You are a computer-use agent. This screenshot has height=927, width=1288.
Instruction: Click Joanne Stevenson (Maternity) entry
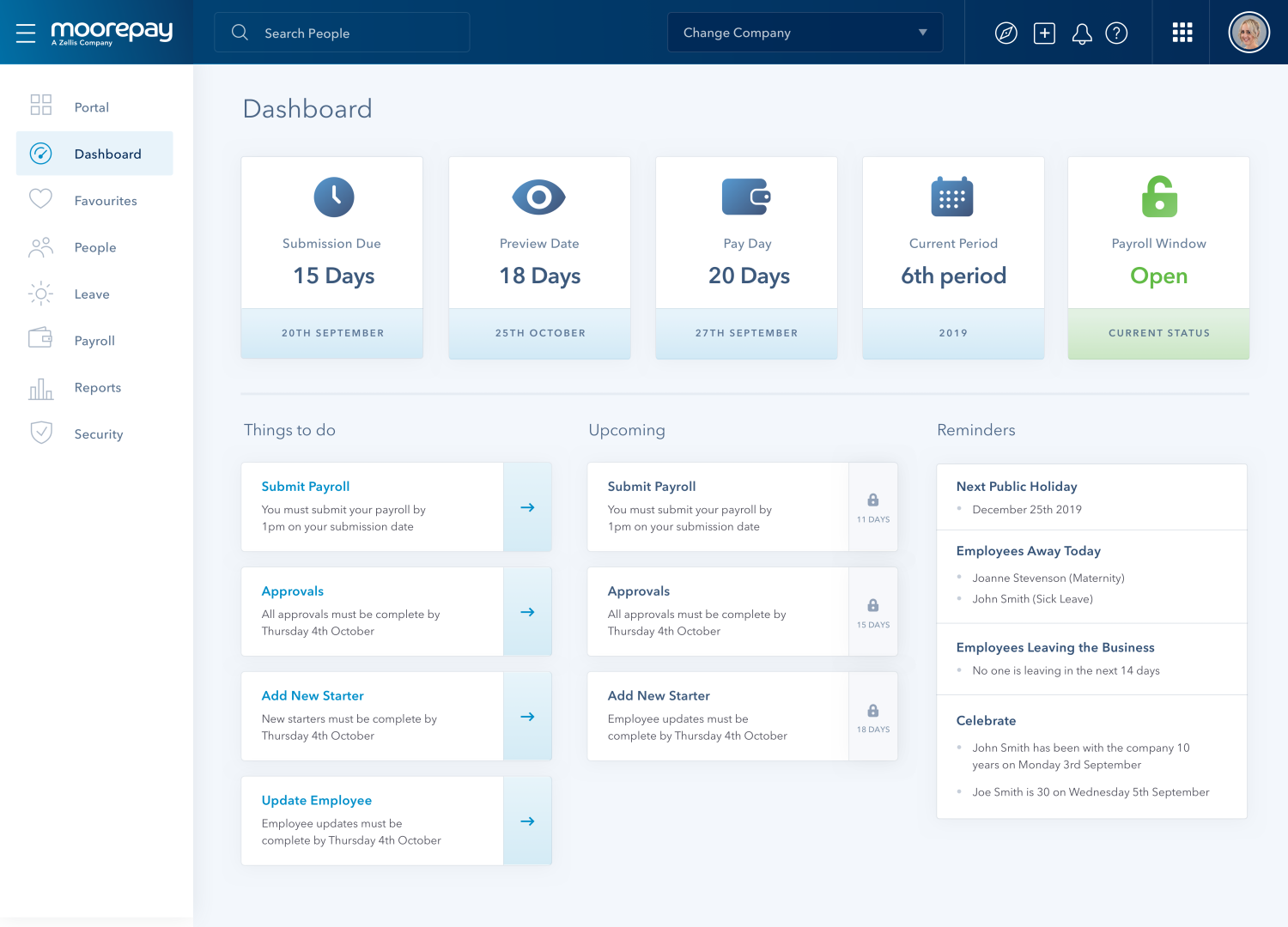point(1048,579)
